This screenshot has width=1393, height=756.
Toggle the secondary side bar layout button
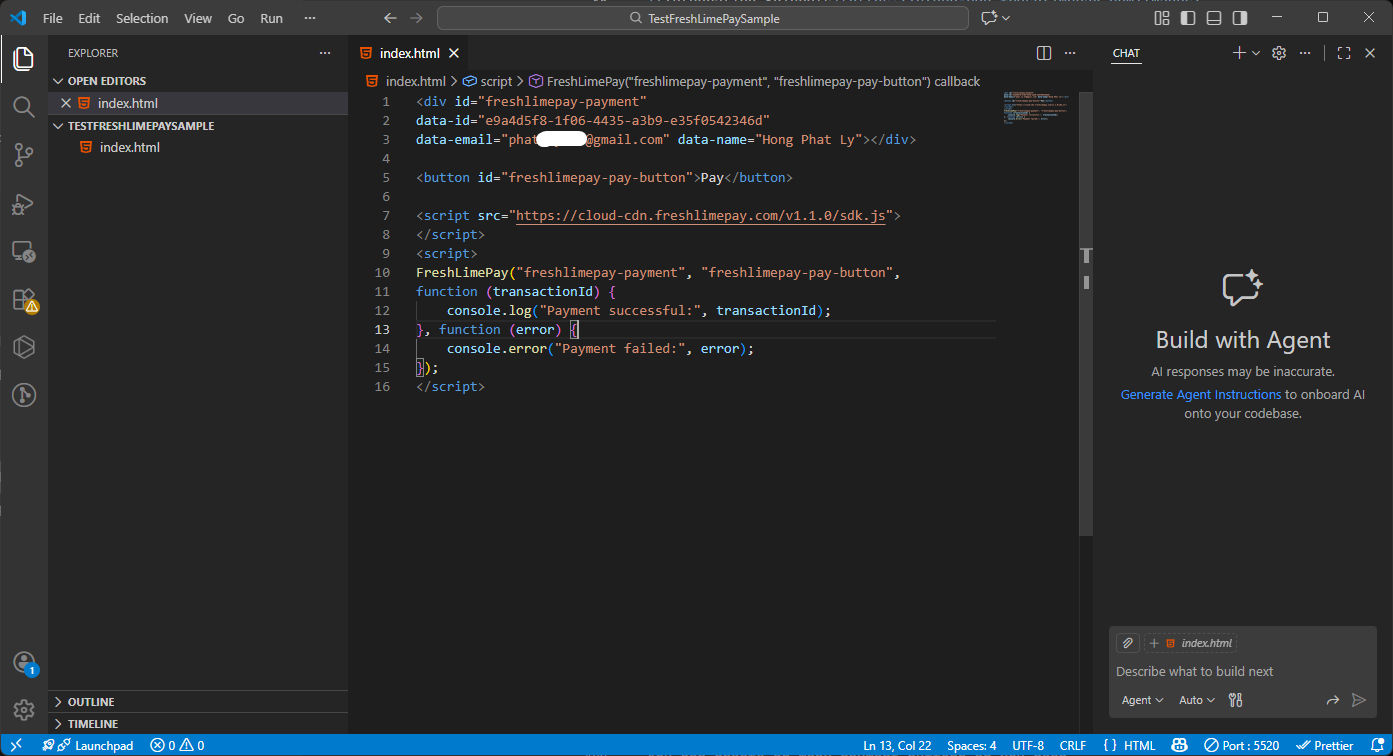click(x=1240, y=18)
